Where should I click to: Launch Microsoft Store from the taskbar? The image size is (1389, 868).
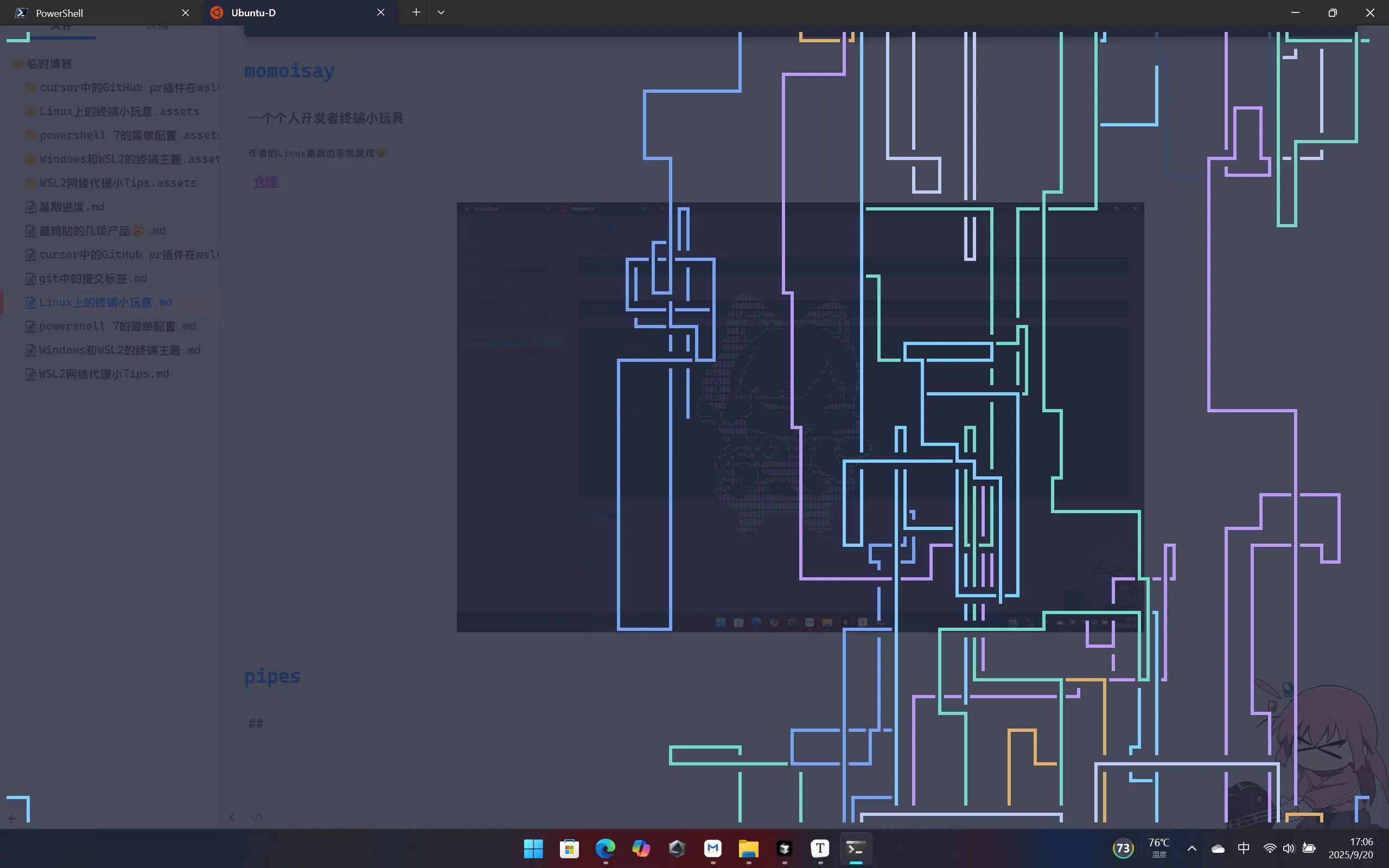click(569, 848)
